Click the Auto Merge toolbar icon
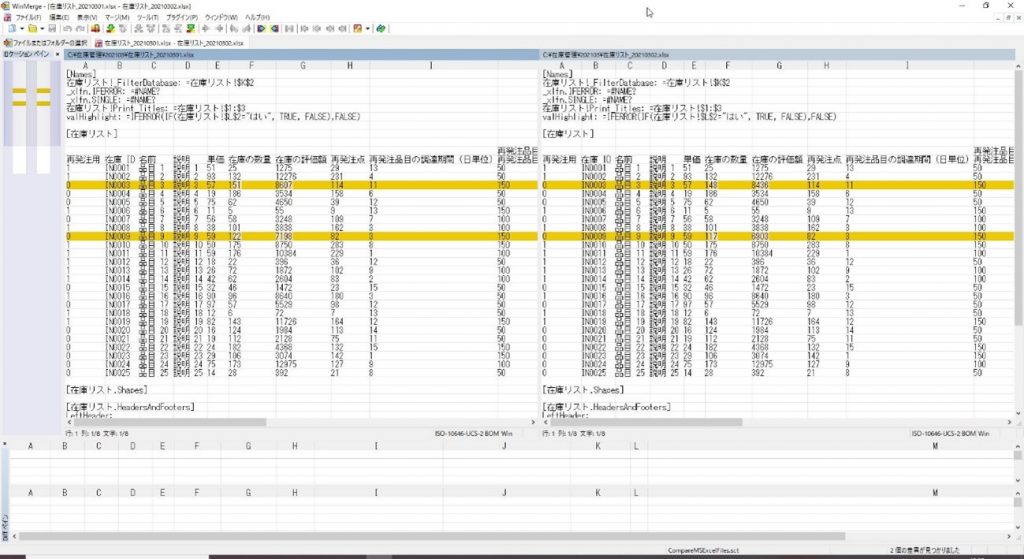The height and width of the screenshot is (559, 1024). tap(289, 29)
